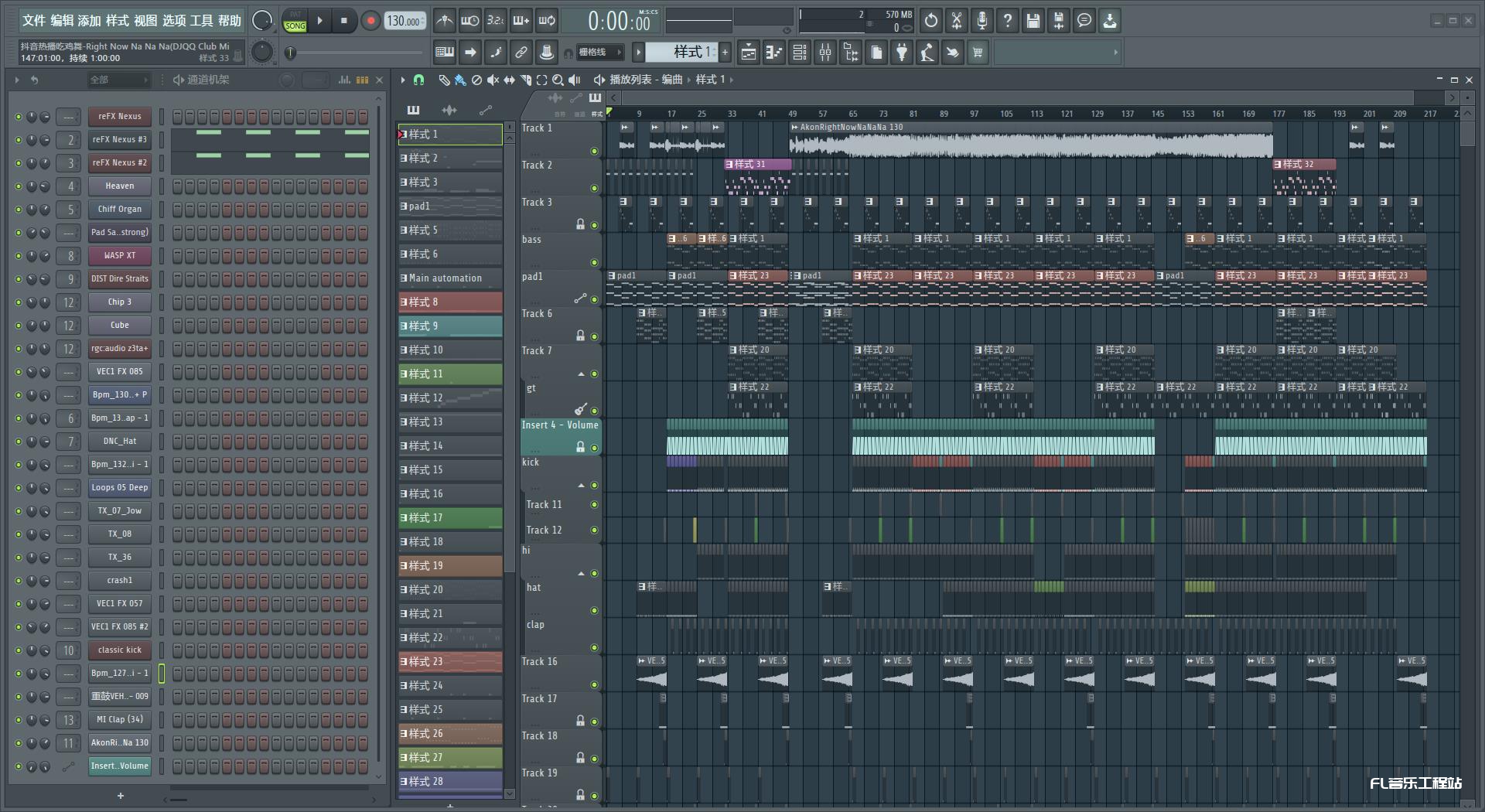Toggle mute on Track 16 green dot
The width and height of the screenshot is (1485, 812).
point(594,685)
